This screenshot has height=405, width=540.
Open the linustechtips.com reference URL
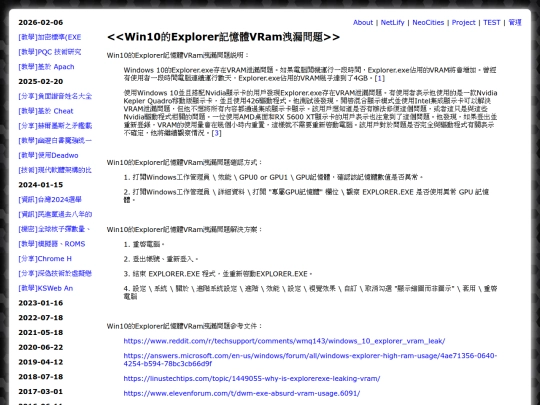(252, 378)
